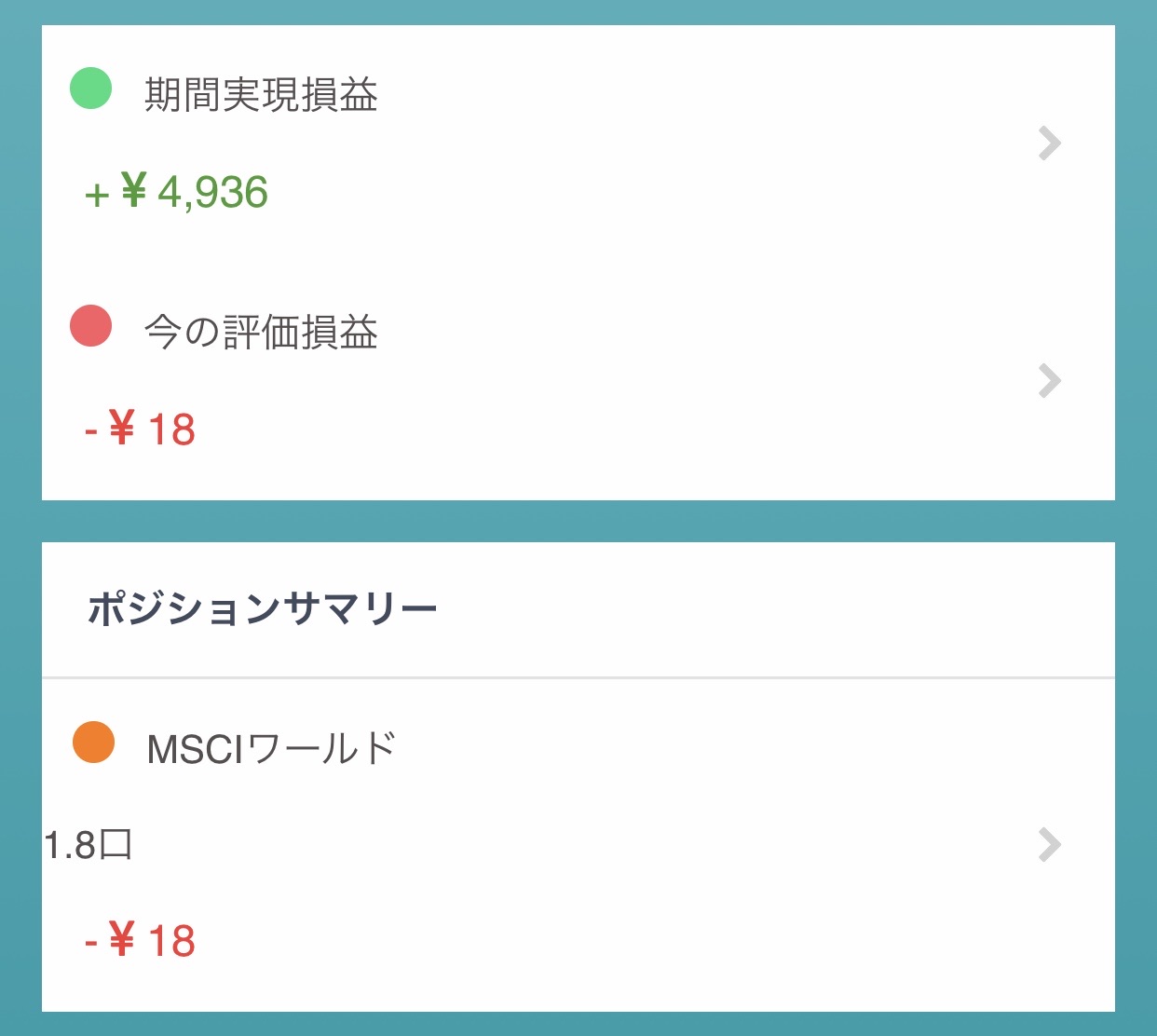
Task: Click the minus sign in MSCIワールド row
Action: 91,942
